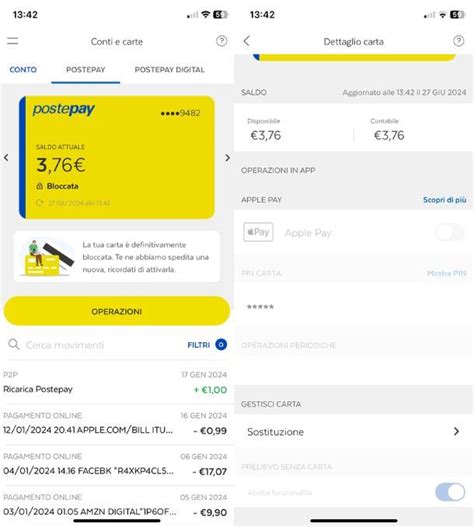Toggle the Apple Pay switch
The width and height of the screenshot is (474, 527).
tap(450, 232)
